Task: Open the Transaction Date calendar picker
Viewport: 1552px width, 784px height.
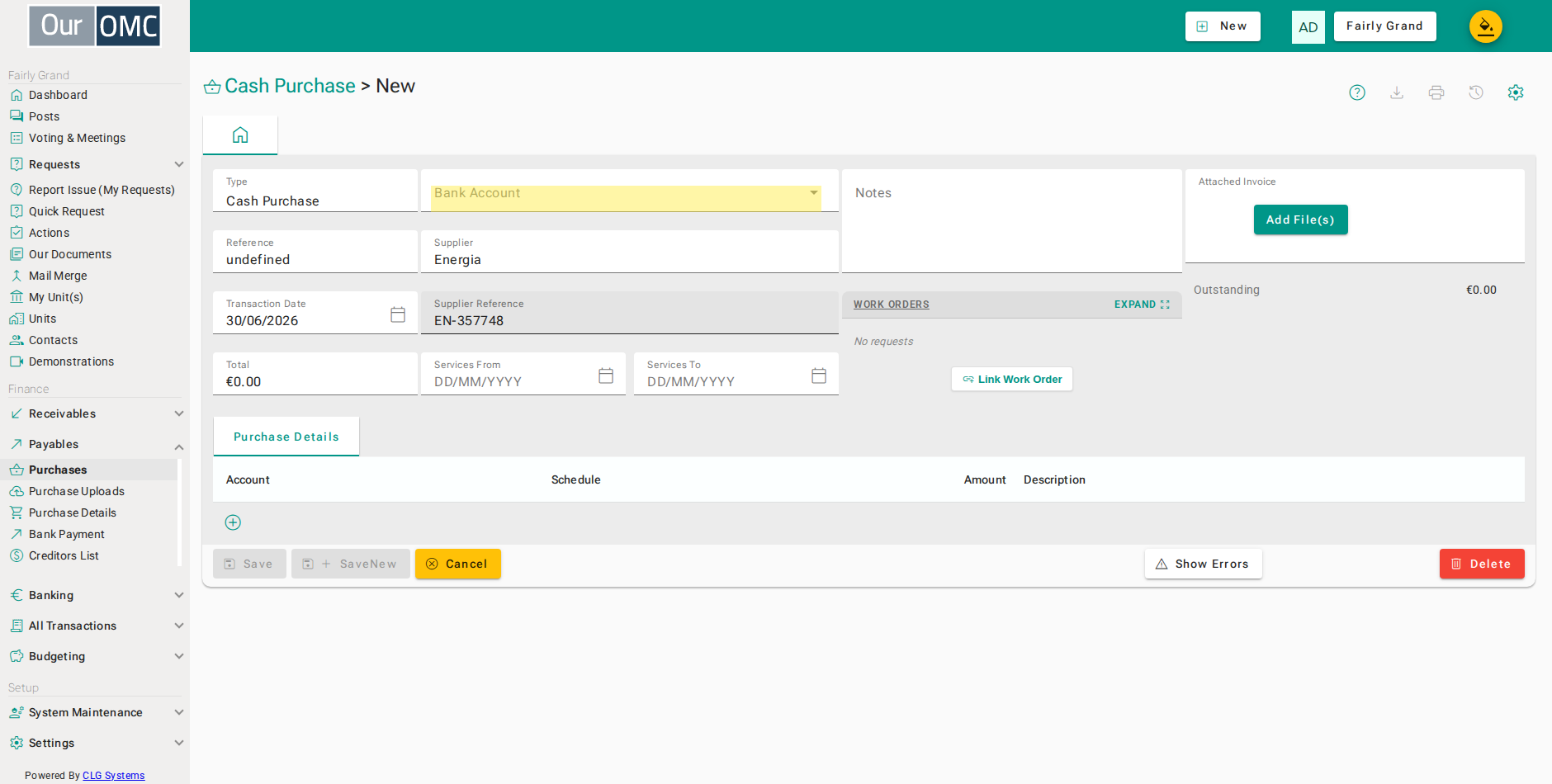Action: point(398,314)
